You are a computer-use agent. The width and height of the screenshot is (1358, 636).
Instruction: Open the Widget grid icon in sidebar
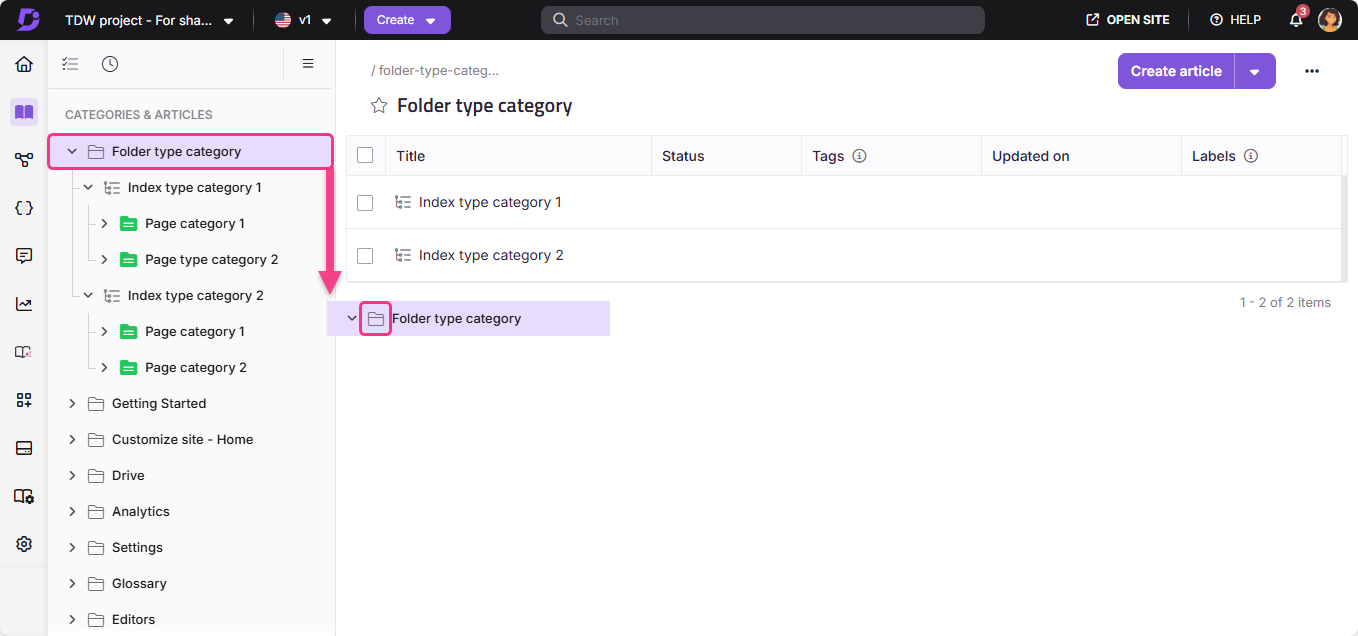(x=23, y=400)
